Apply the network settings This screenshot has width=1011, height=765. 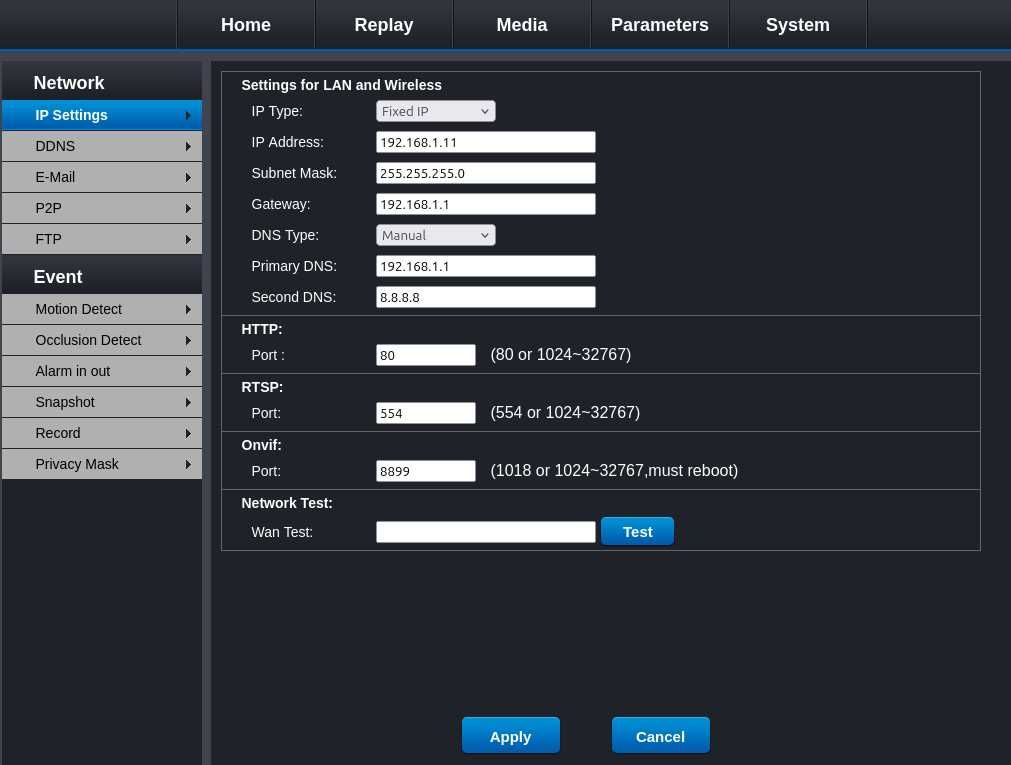(x=511, y=735)
